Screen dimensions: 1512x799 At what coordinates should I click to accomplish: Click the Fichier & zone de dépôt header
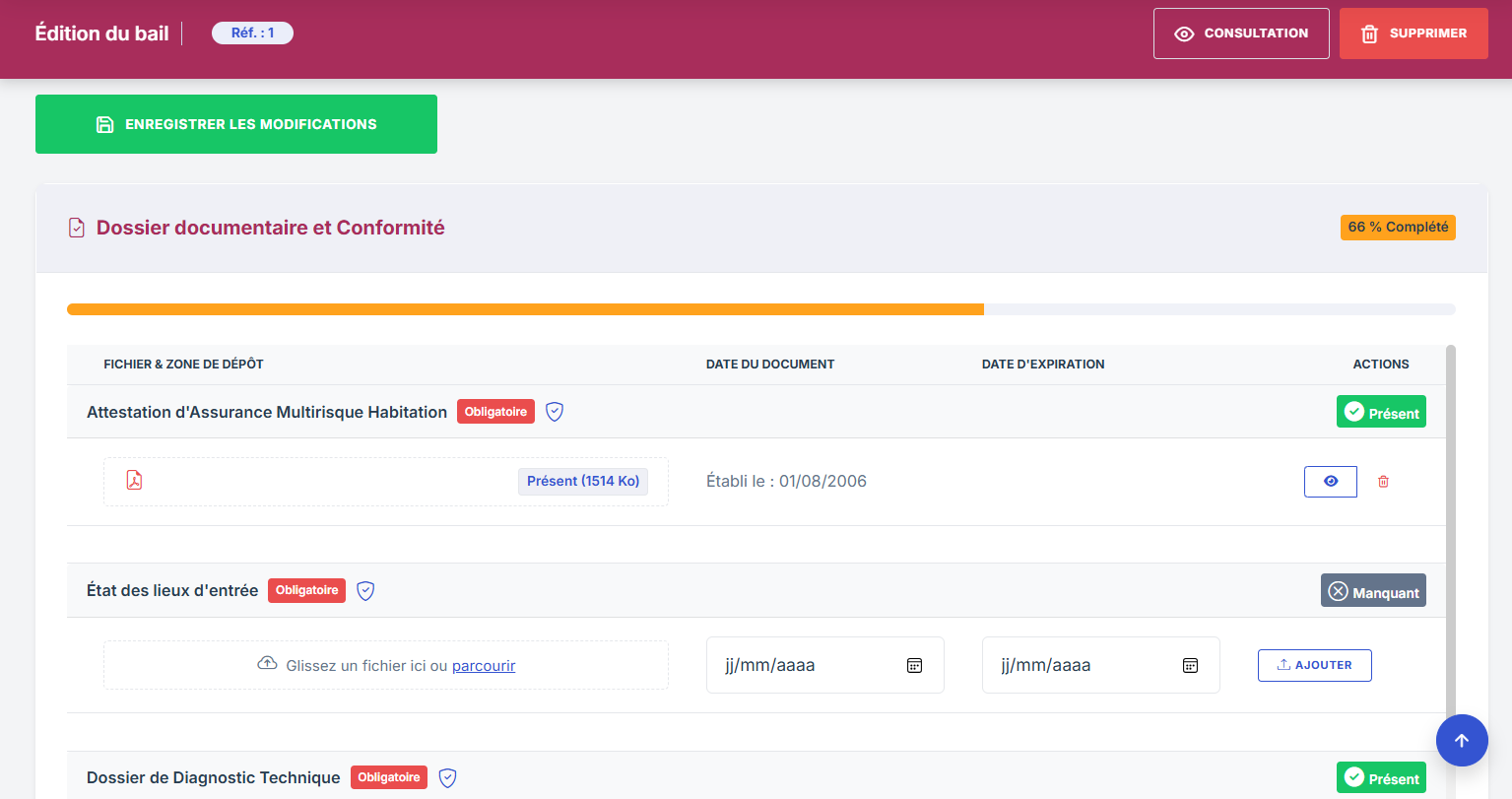click(x=183, y=365)
